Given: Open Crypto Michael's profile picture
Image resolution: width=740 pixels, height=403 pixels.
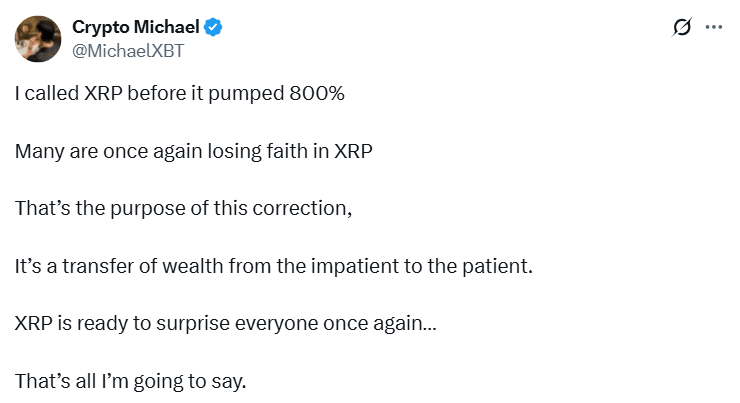Looking at the screenshot, I should [x=37, y=37].
